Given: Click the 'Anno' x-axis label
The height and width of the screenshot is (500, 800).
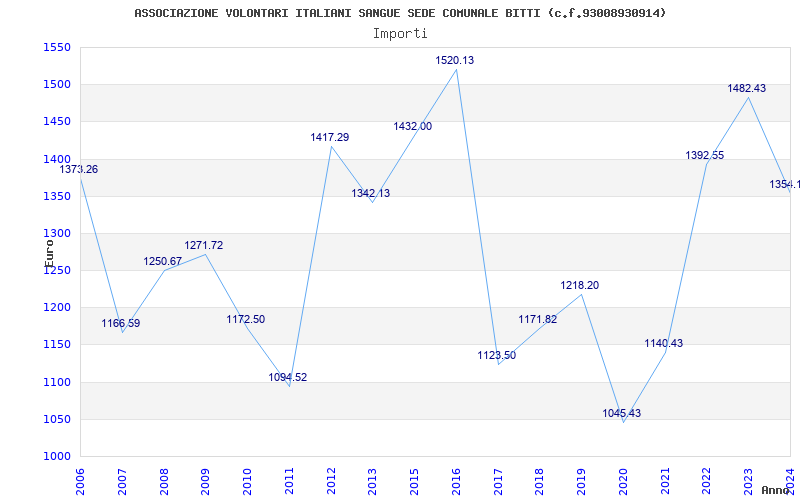Looking at the screenshot, I should point(775,490).
